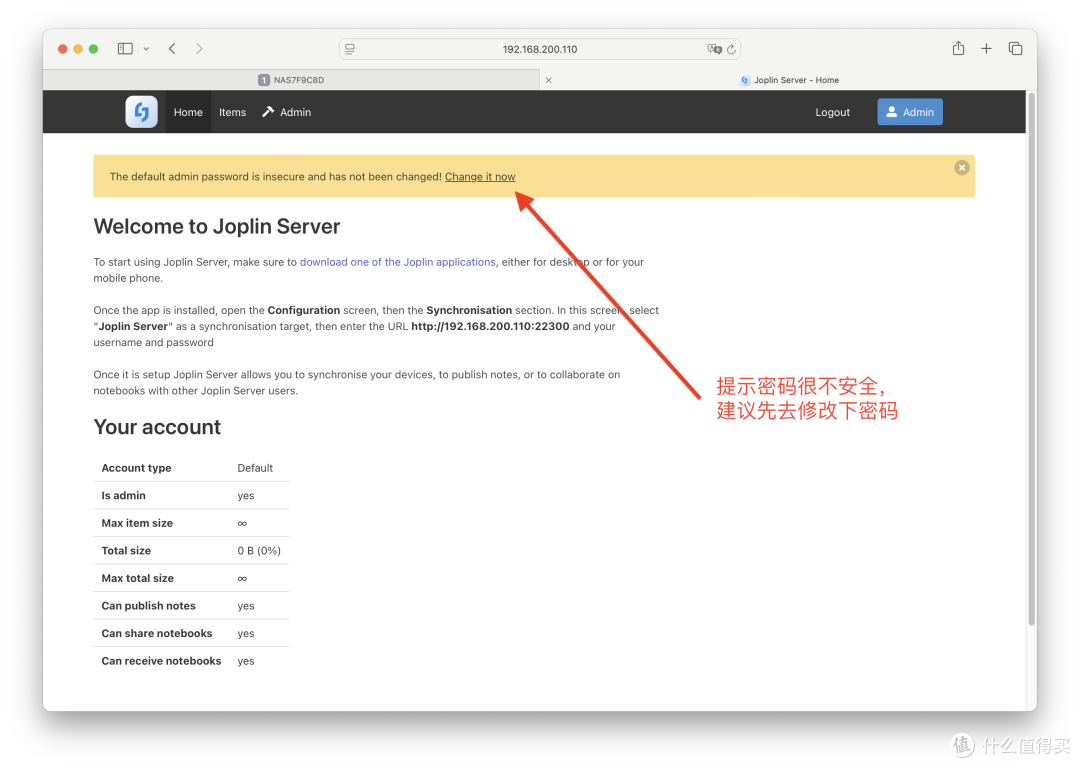Viewport: 1080px width, 768px height.
Task: Show the tab overview icon
Action: click(1015, 48)
